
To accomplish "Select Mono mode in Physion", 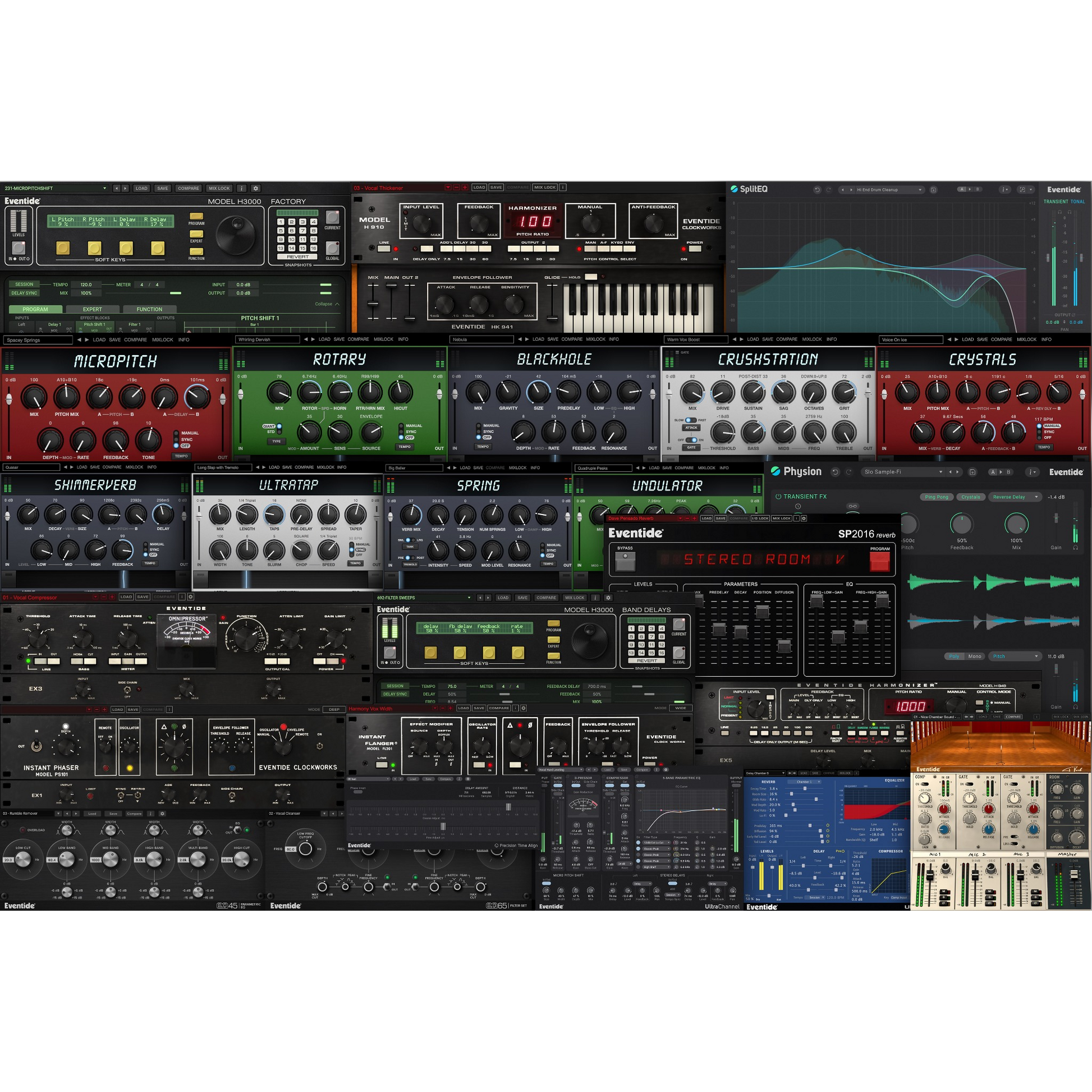I will coord(974,656).
